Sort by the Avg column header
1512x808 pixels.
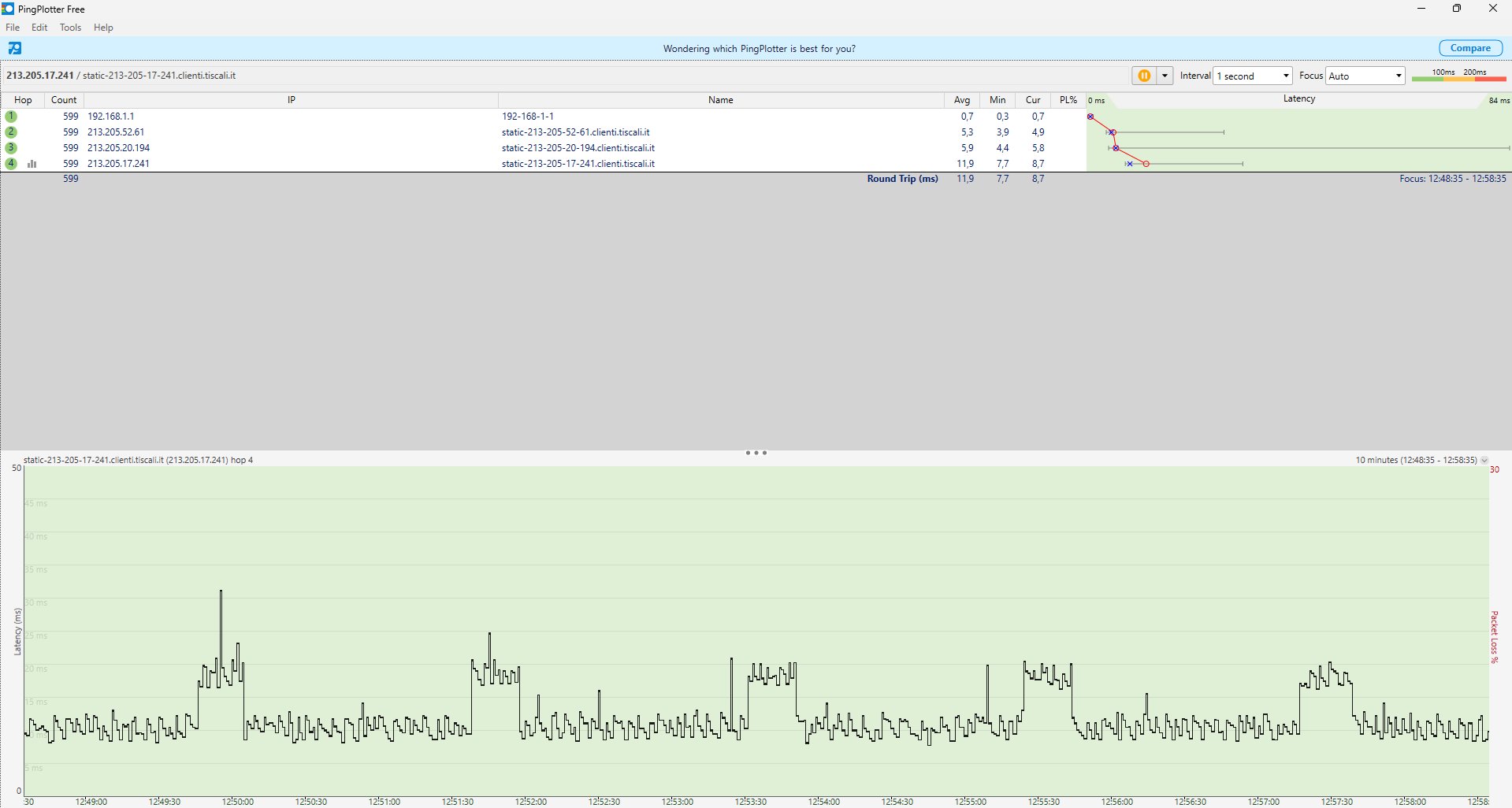pyautogui.click(x=962, y=100)
